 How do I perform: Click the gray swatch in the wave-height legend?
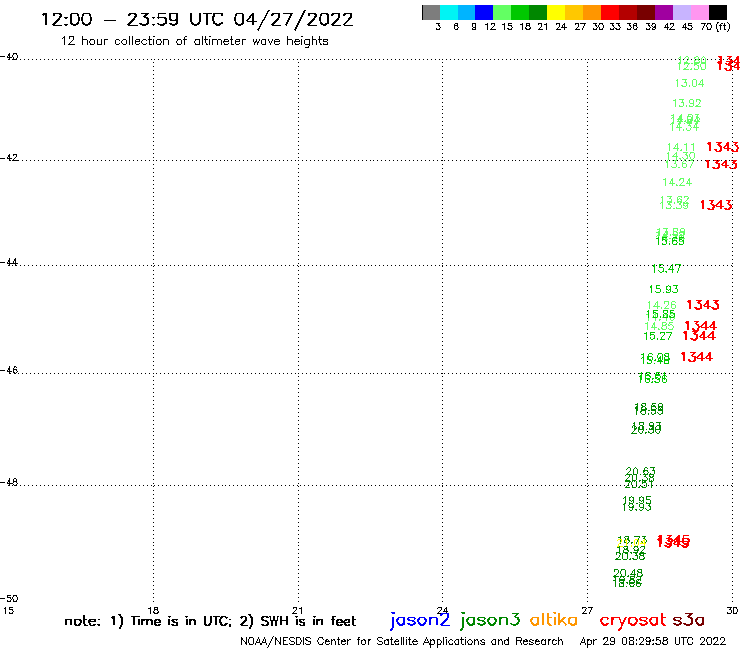[x=431, y=13]
